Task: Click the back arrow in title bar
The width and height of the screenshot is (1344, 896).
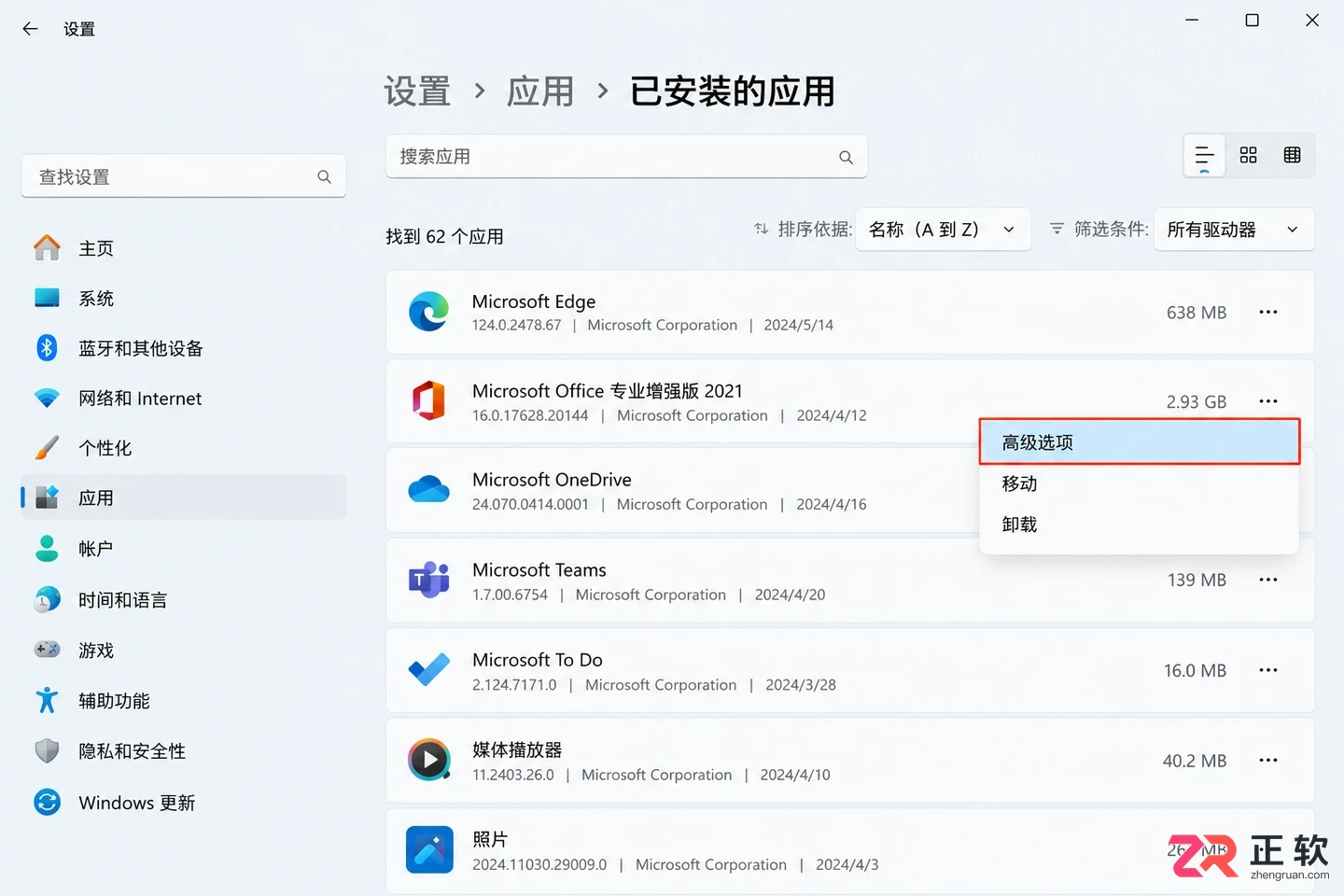Action: (x=30, y=29)
